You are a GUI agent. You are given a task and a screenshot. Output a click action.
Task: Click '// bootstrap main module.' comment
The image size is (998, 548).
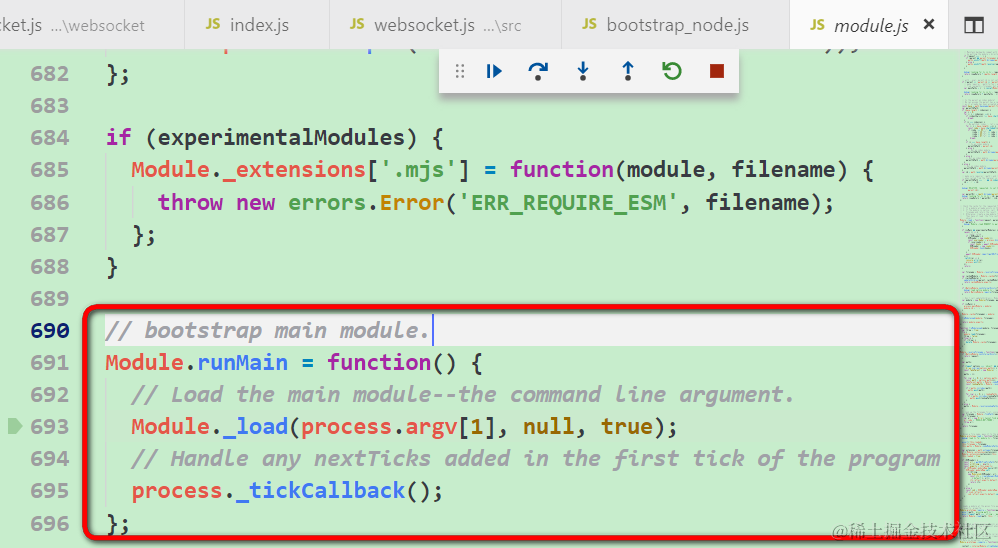click(267, 330)
